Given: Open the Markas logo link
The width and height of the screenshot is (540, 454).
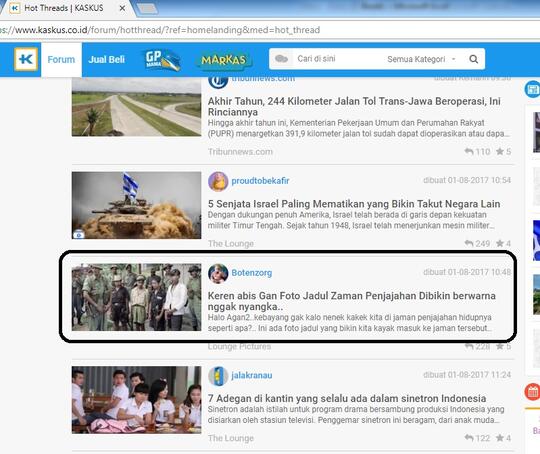Looking at the screenshot, I should pyautogui.click(x=224, y=60).
